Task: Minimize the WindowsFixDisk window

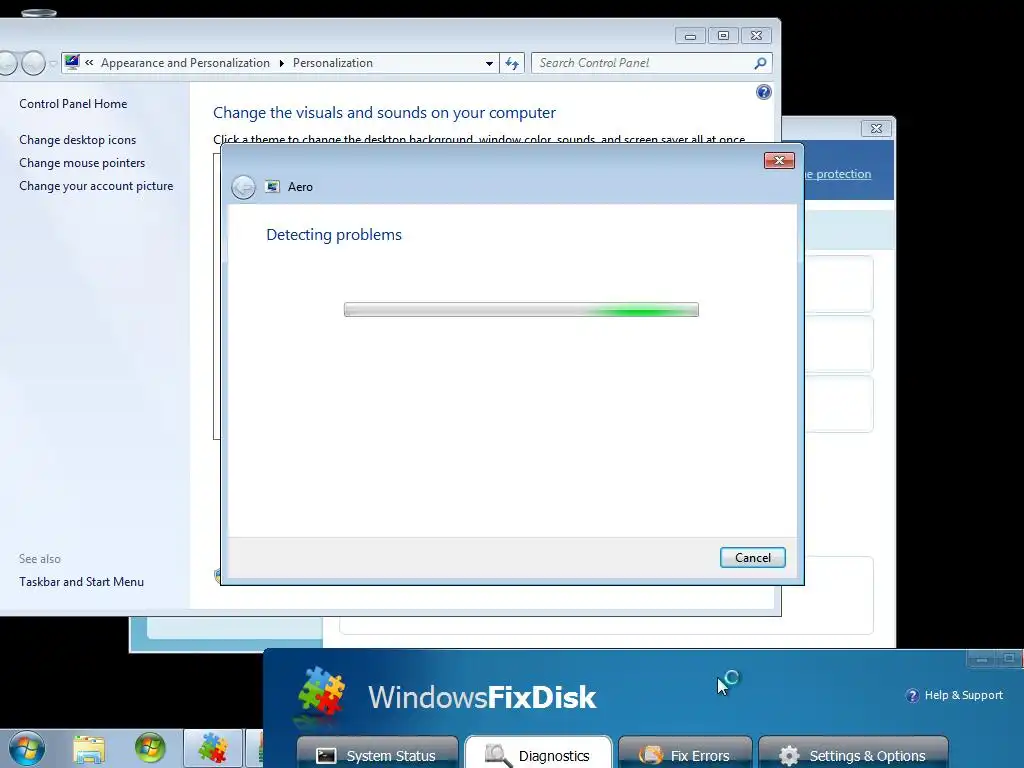Action: point(981,659)
